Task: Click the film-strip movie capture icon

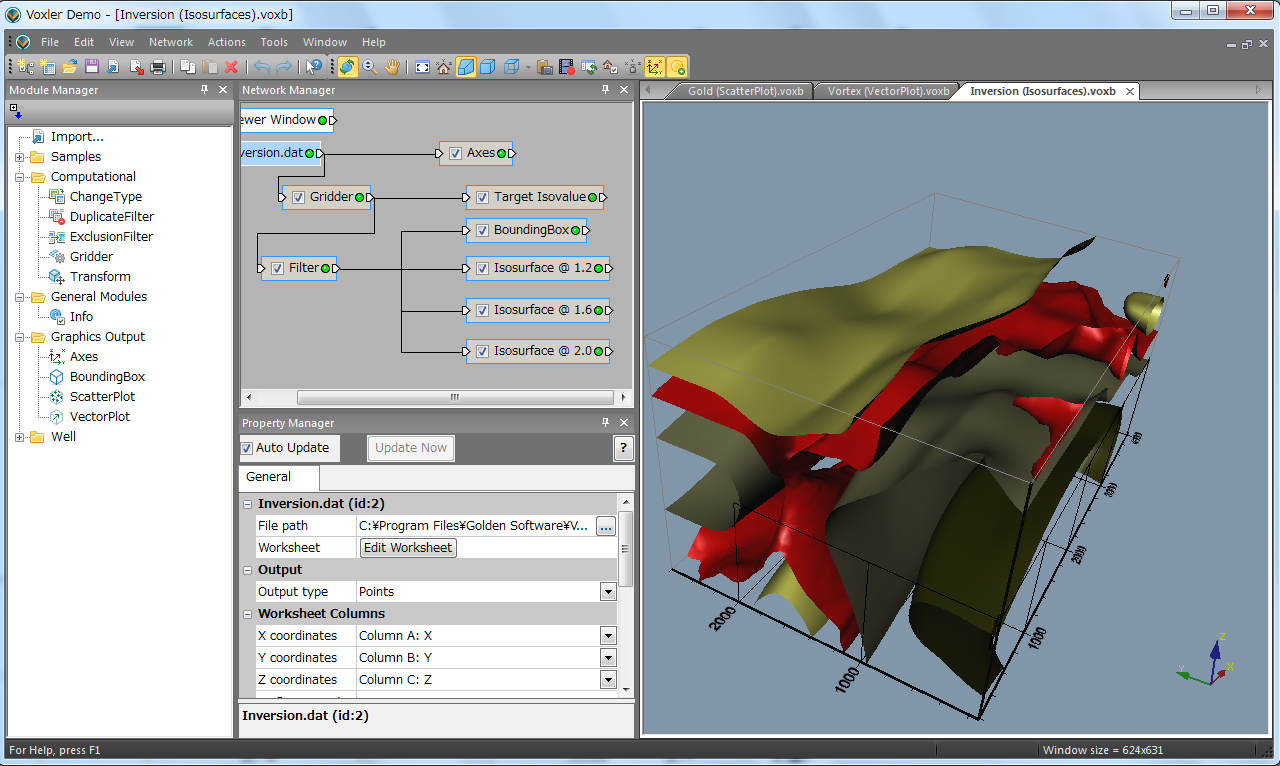Action: (567, 67)
